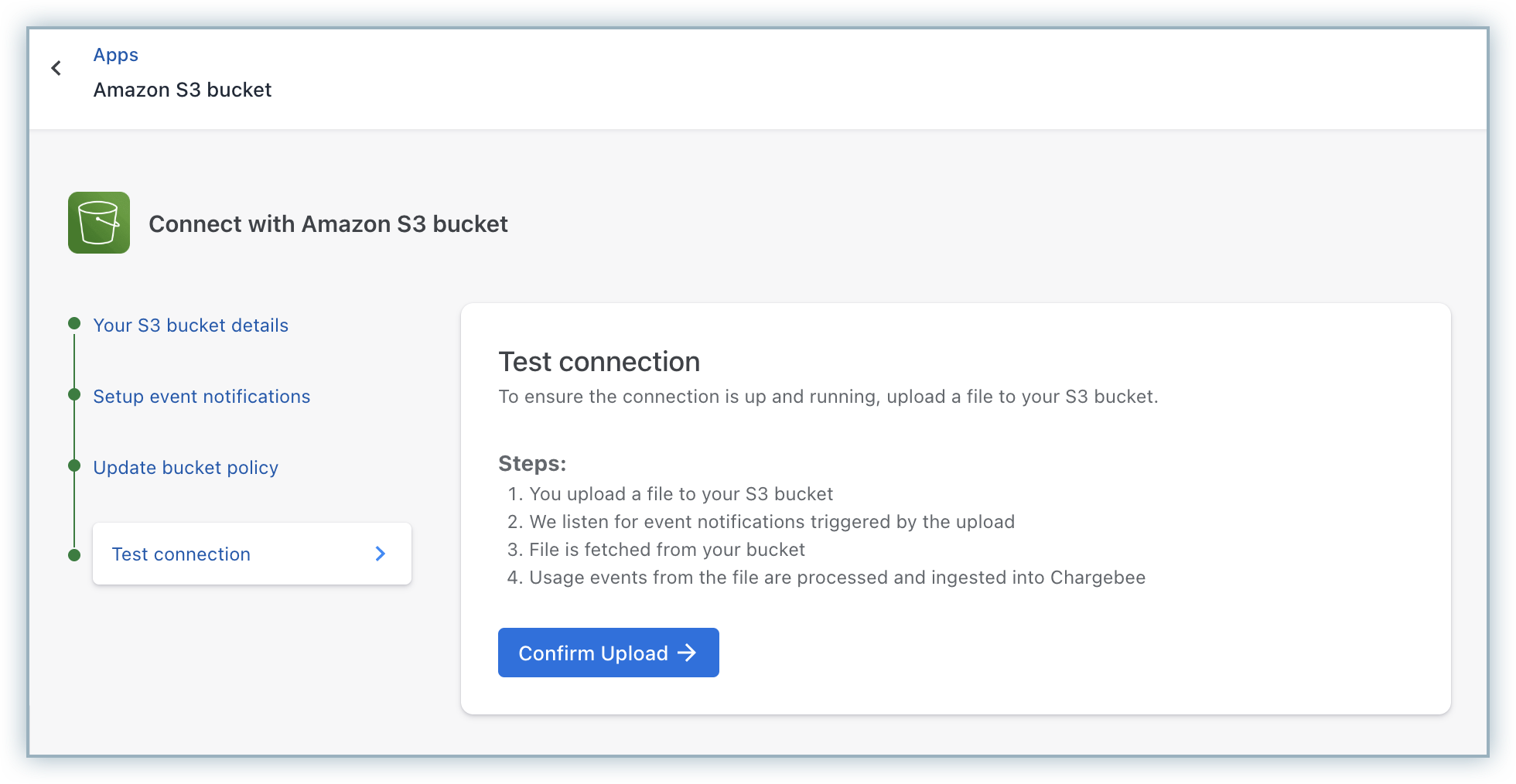Click the arrow icon inside Confirm Upload

(687, 653)
